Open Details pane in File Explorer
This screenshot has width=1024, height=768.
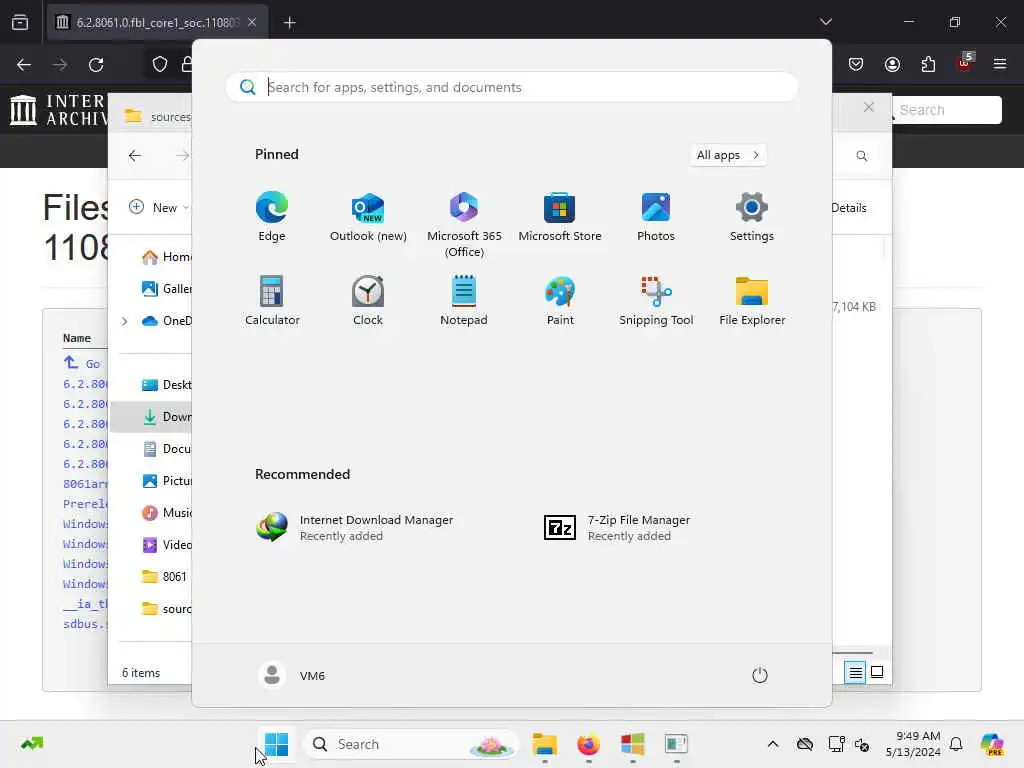tap(848, 208)
